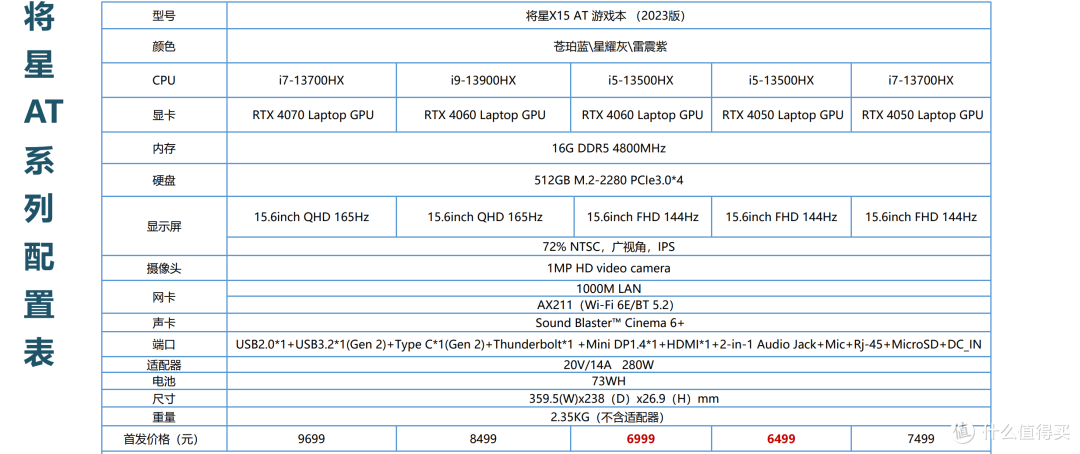This screenshot has height=454, width=1080.
Task: Click the 硬盘 row label
Action: (164, 180)
